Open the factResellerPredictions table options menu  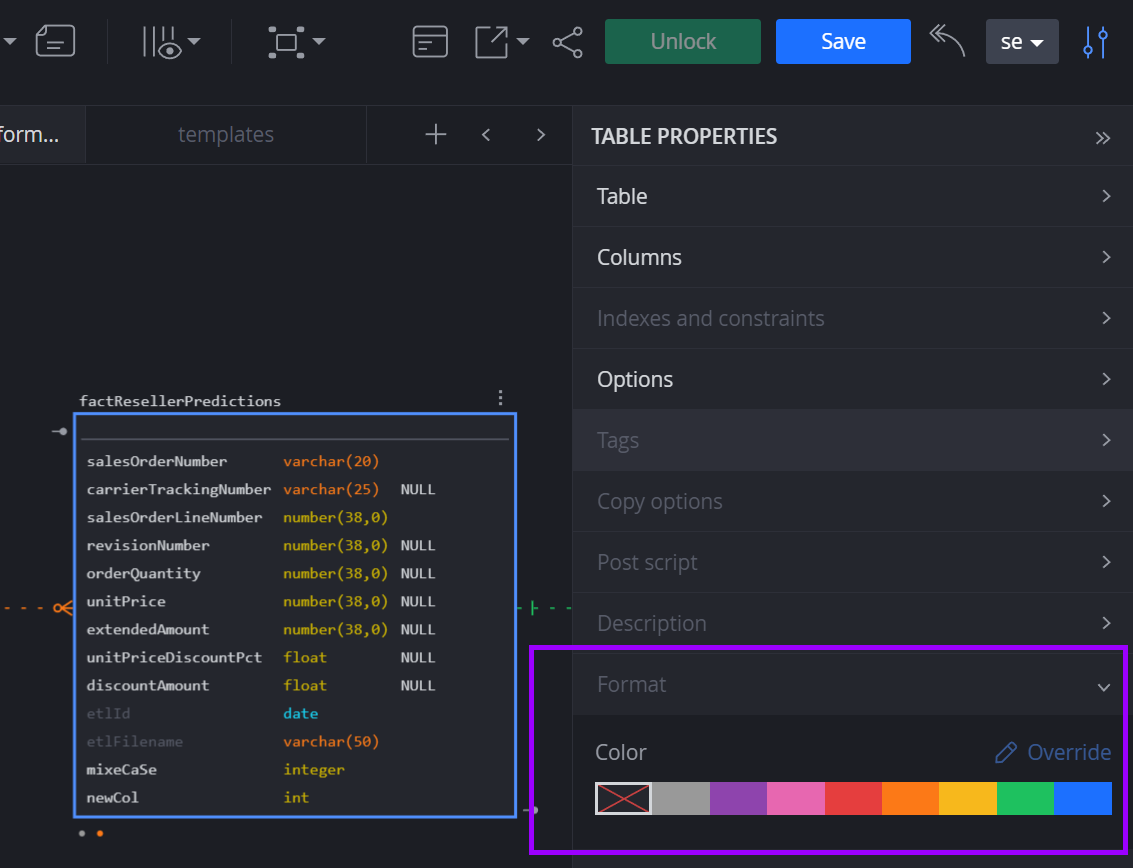(x=500, y=397)
